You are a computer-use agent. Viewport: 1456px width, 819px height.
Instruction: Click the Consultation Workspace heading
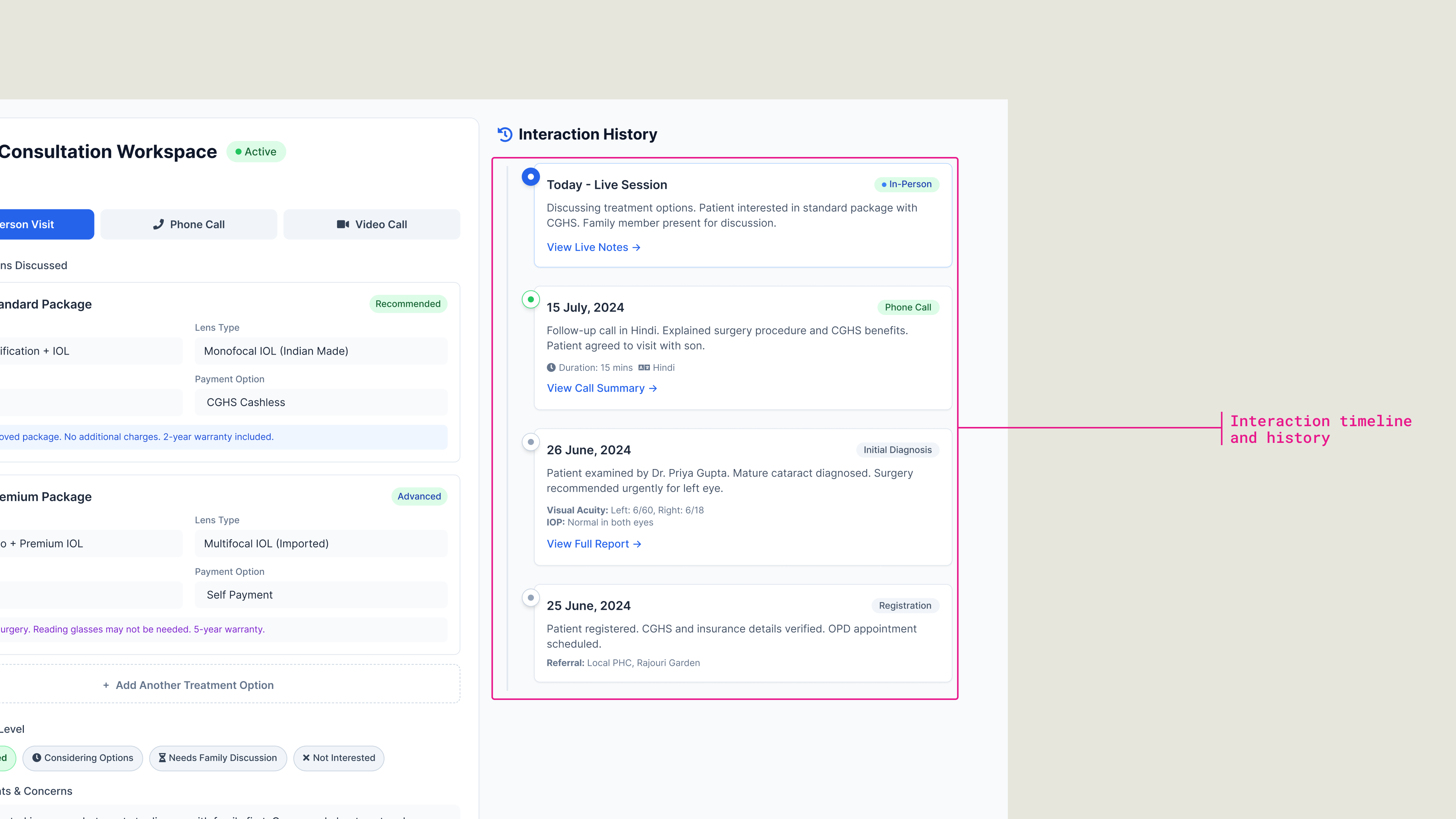point(108,152)
